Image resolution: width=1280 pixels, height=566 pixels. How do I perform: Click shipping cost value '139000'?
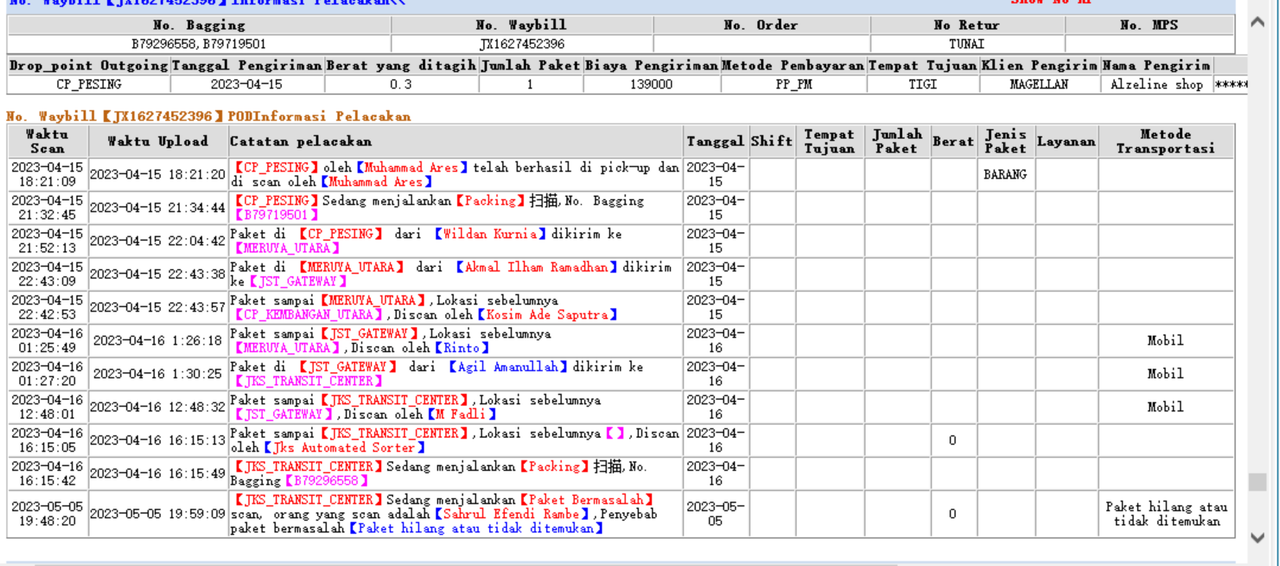(651, 85)
